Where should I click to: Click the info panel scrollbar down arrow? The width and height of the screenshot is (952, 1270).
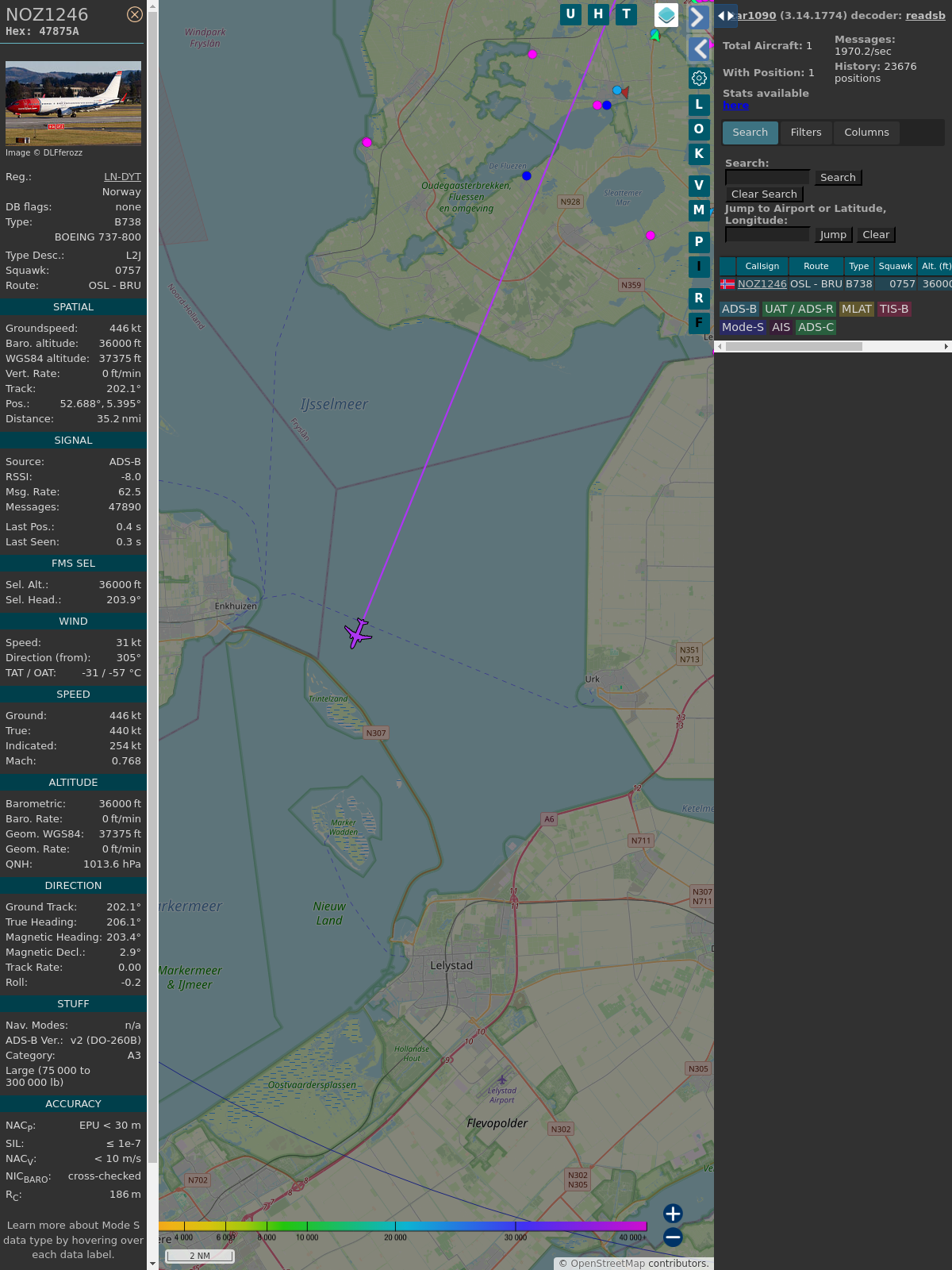point(152,1264)
